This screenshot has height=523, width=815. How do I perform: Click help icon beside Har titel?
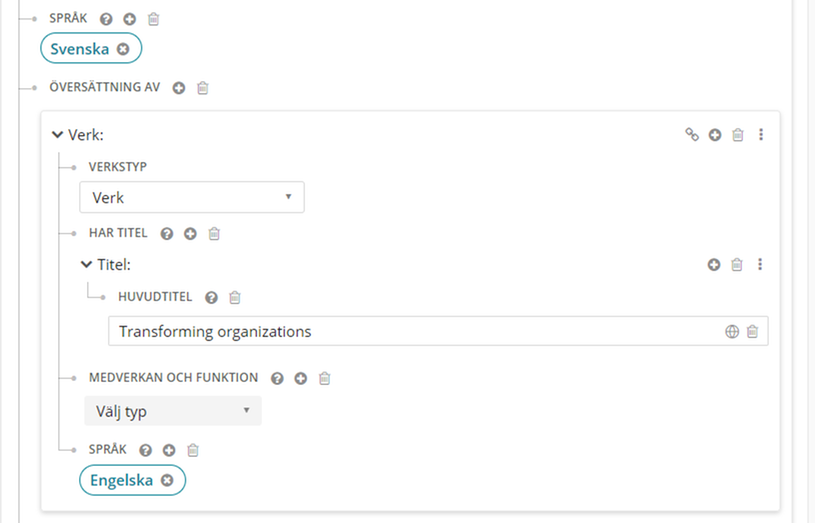pos(166,234)
